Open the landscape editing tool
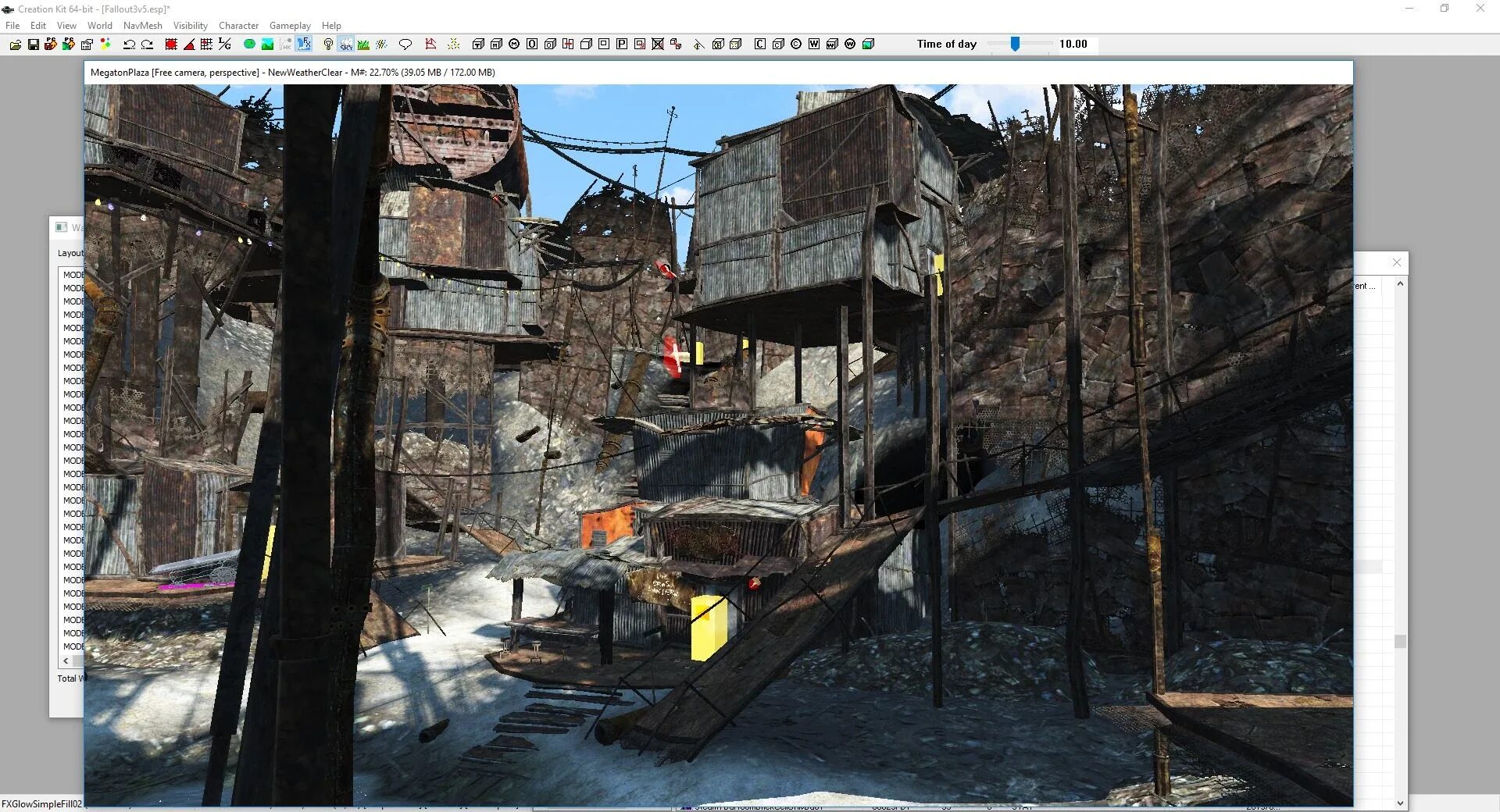Screen dimensions: 1500x812 [x=267, y=44]
